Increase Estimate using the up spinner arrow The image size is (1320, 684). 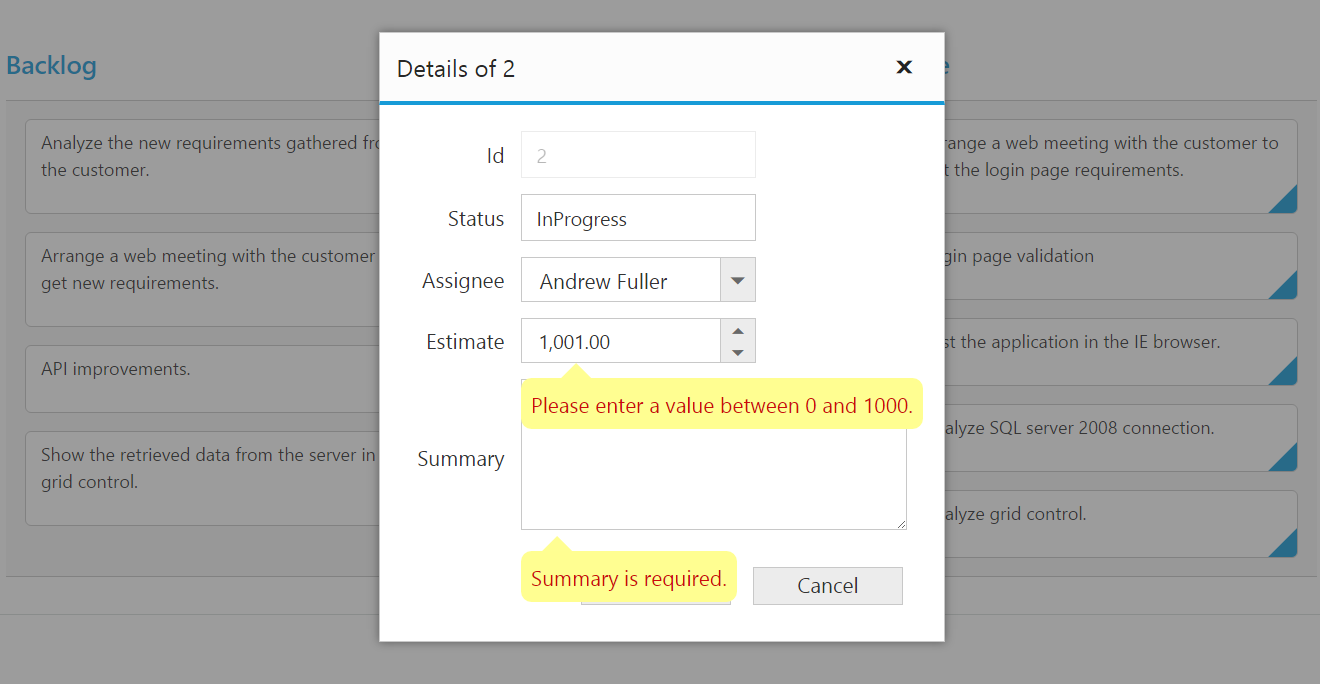(x=738, y=331)
